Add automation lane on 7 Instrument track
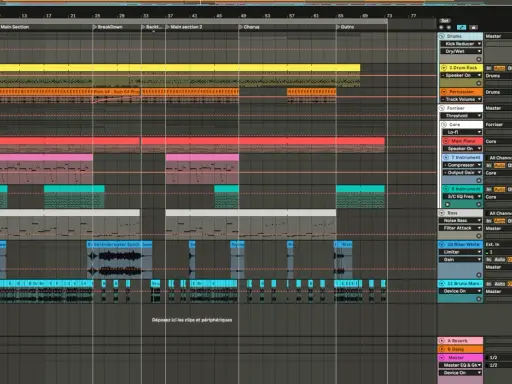The image size is (512, 384). pyautogui.click(x=479, y=180)
